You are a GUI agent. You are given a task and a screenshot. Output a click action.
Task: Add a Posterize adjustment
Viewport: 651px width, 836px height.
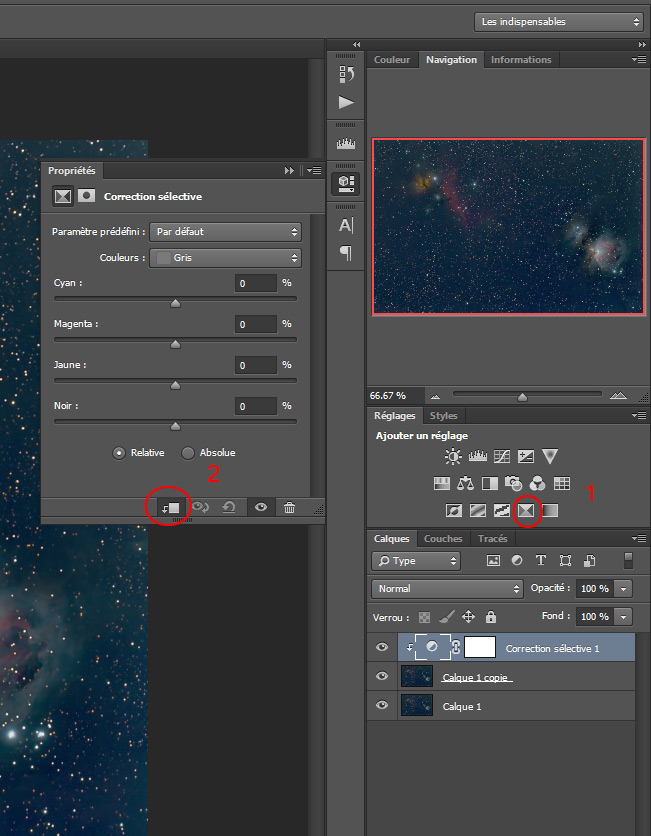coord(478,511)
